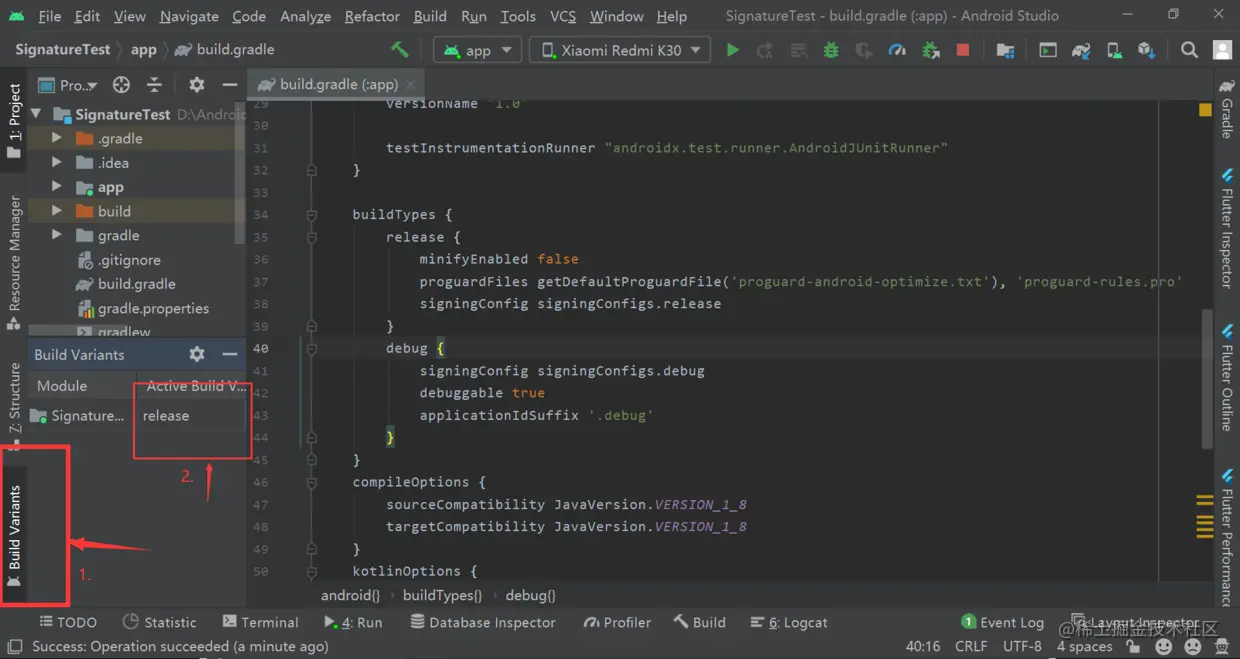The height and width of the screenshot is (659, 1240).
Task: Hide the Project panel with minus icon
Action: pos(229,85)
